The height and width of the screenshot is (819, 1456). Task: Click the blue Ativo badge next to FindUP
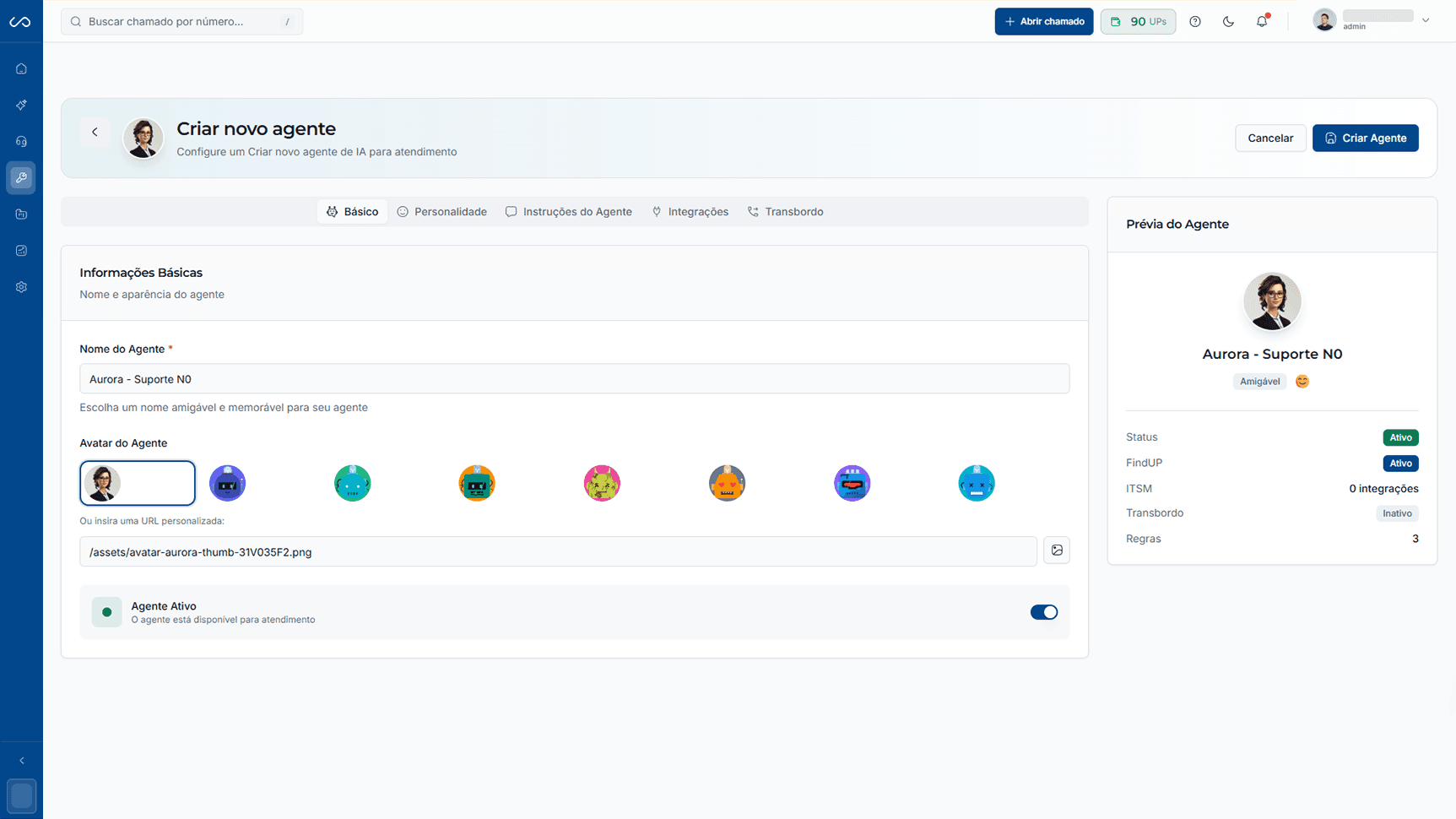[x=1400, y=464]
